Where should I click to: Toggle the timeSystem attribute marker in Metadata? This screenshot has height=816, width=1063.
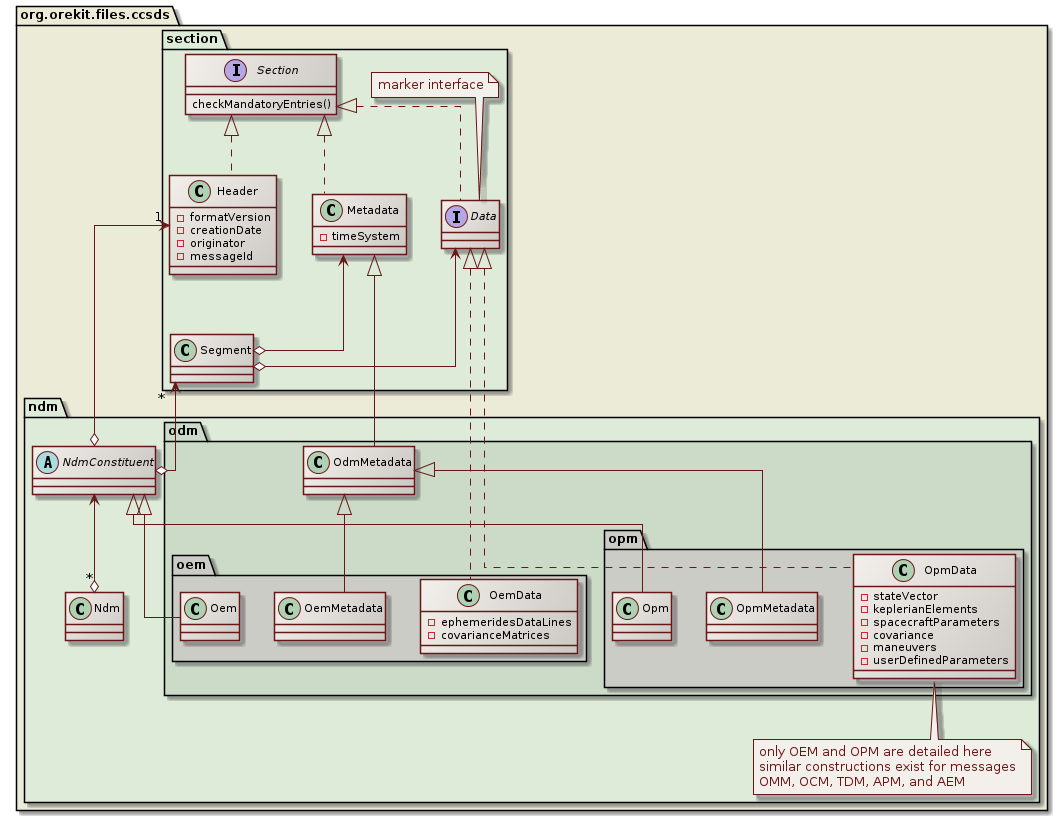[x=324, y=237]
